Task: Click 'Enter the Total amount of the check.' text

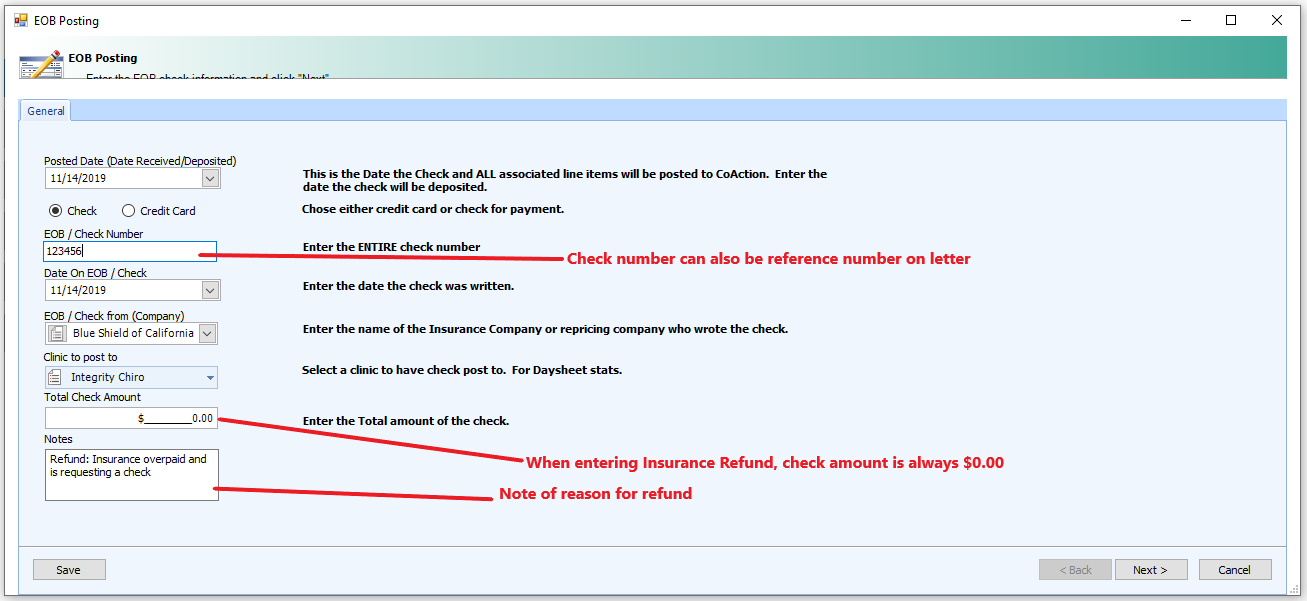Action: [406, 421]
